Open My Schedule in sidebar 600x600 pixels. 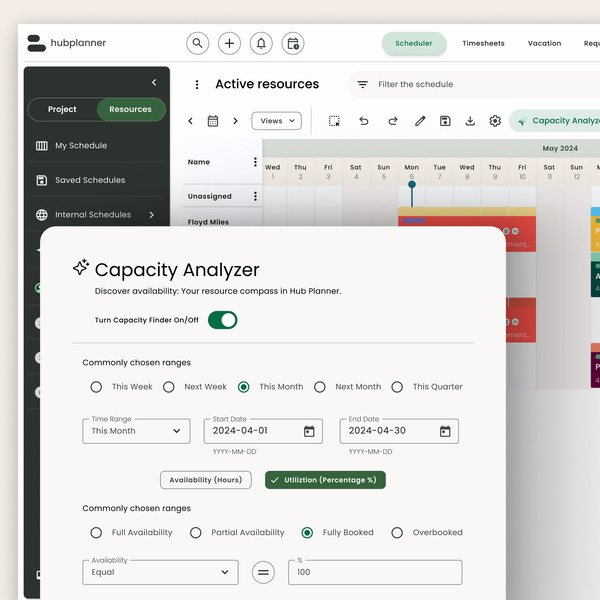tap(97, 146)
